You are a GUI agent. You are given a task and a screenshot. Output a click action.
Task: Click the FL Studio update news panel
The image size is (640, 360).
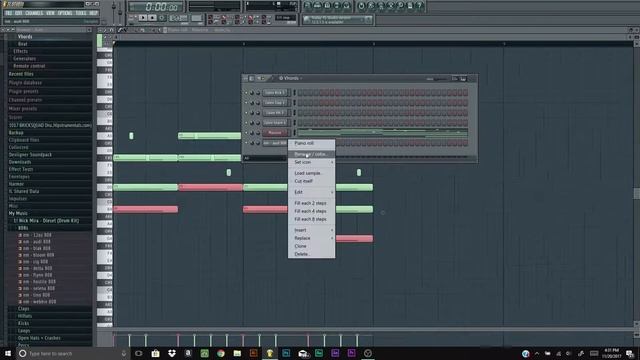[337, 20]
